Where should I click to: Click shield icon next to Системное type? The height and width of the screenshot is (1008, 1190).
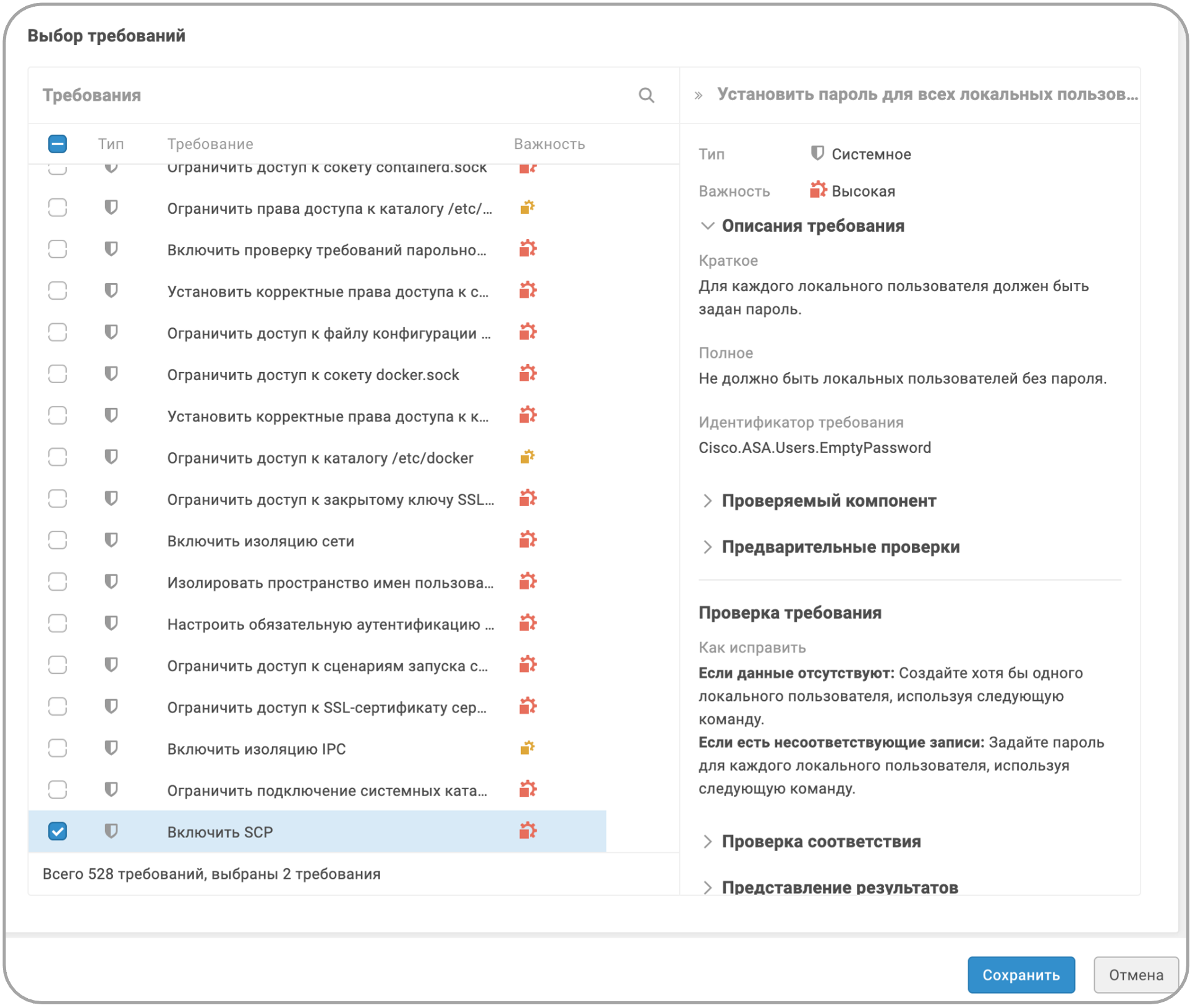pyautogui.click(x=817, y=153)
